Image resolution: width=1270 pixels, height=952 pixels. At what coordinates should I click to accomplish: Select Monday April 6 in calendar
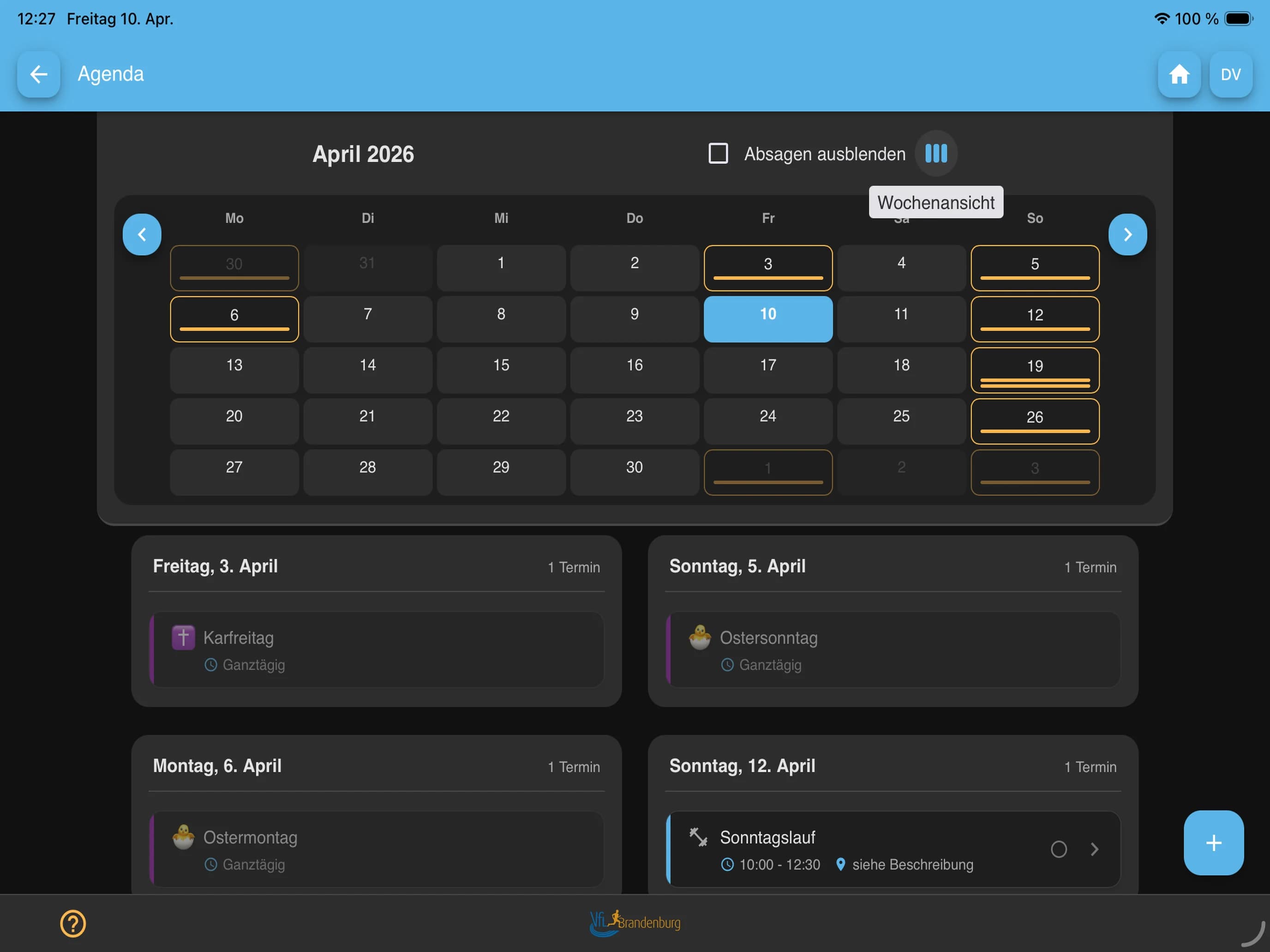click(234, 319)
